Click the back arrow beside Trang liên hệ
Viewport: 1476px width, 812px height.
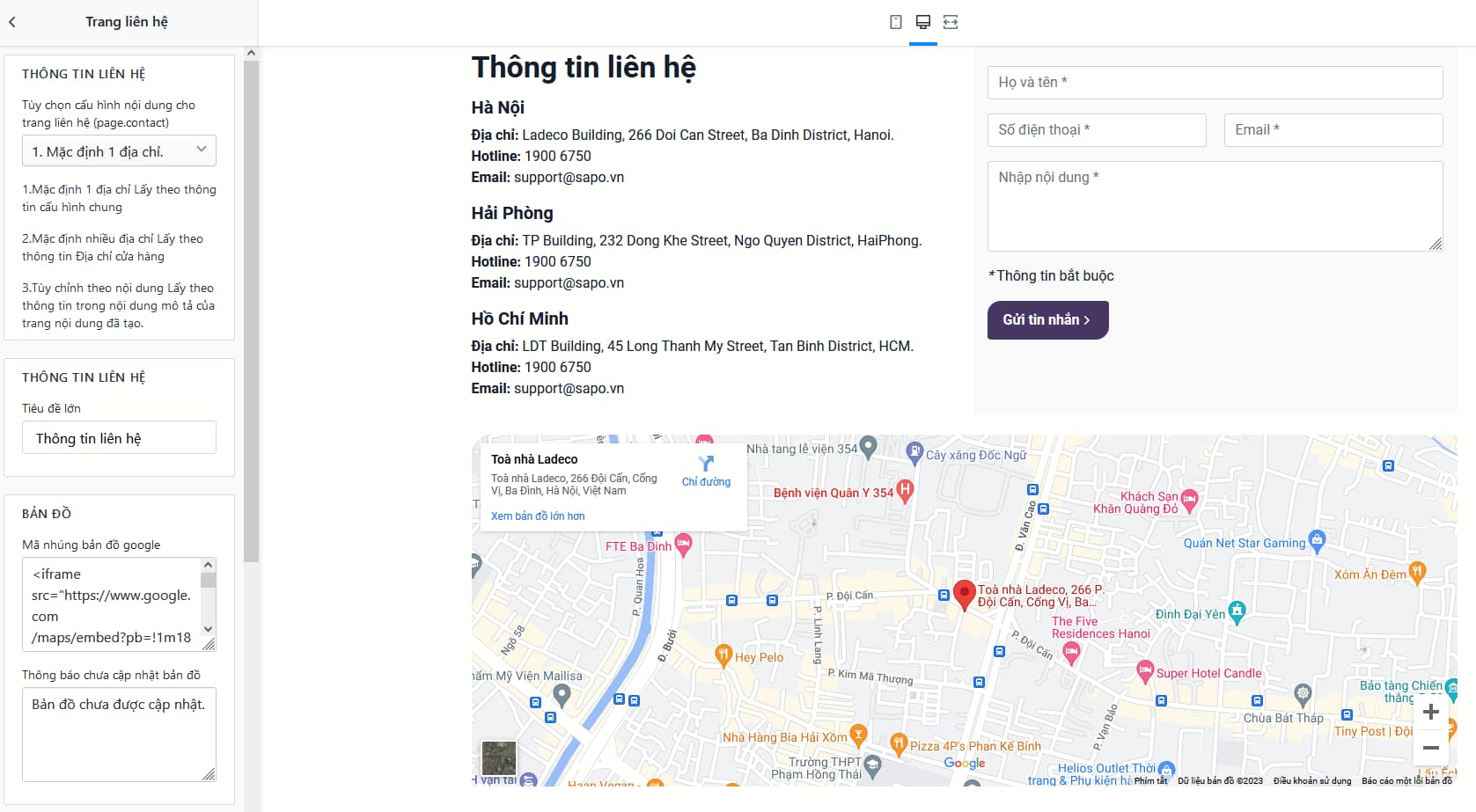(x=12, y=22)
